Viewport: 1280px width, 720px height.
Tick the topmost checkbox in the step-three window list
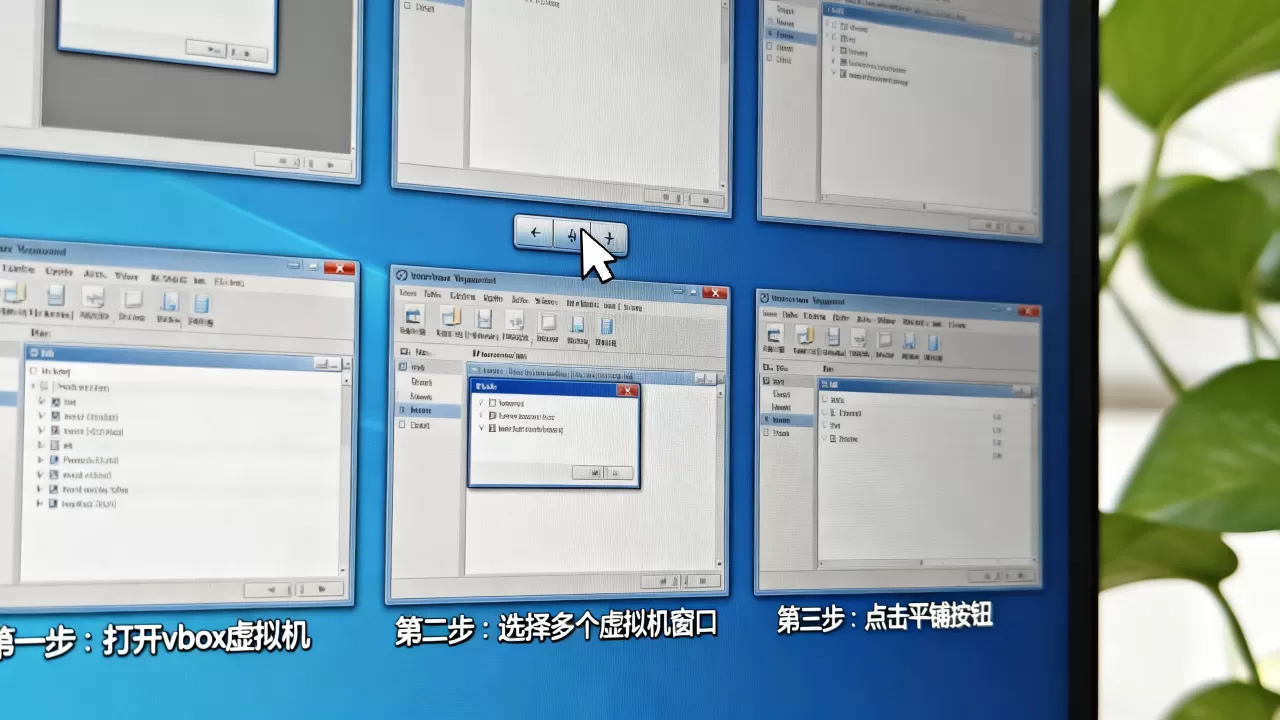825,398
